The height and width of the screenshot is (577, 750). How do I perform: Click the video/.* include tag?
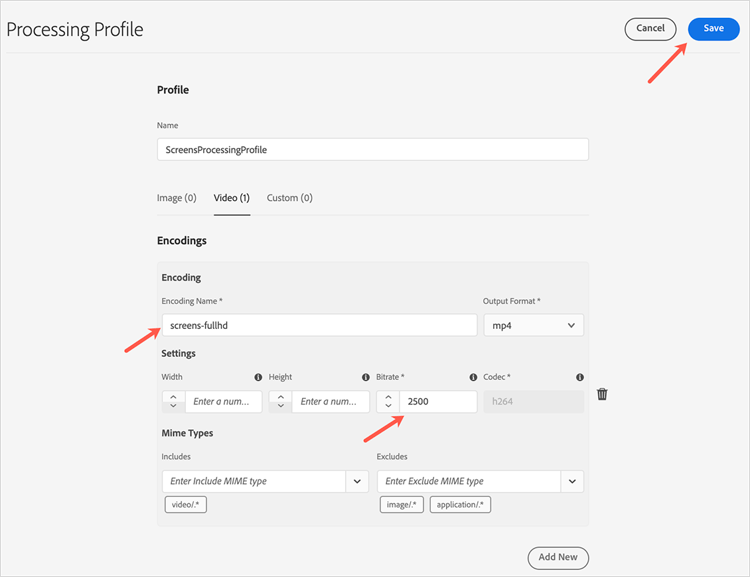click(x=186, y=505)
